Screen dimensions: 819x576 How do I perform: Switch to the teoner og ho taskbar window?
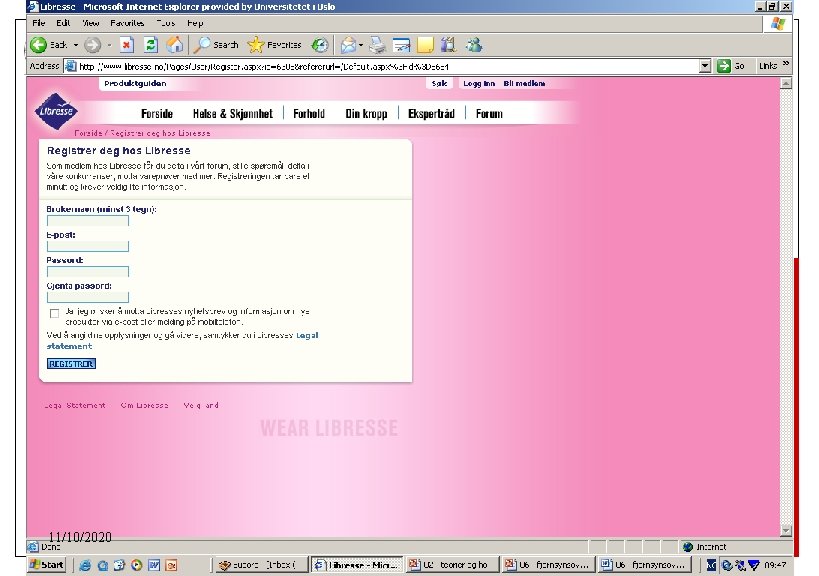coord(452,565)
